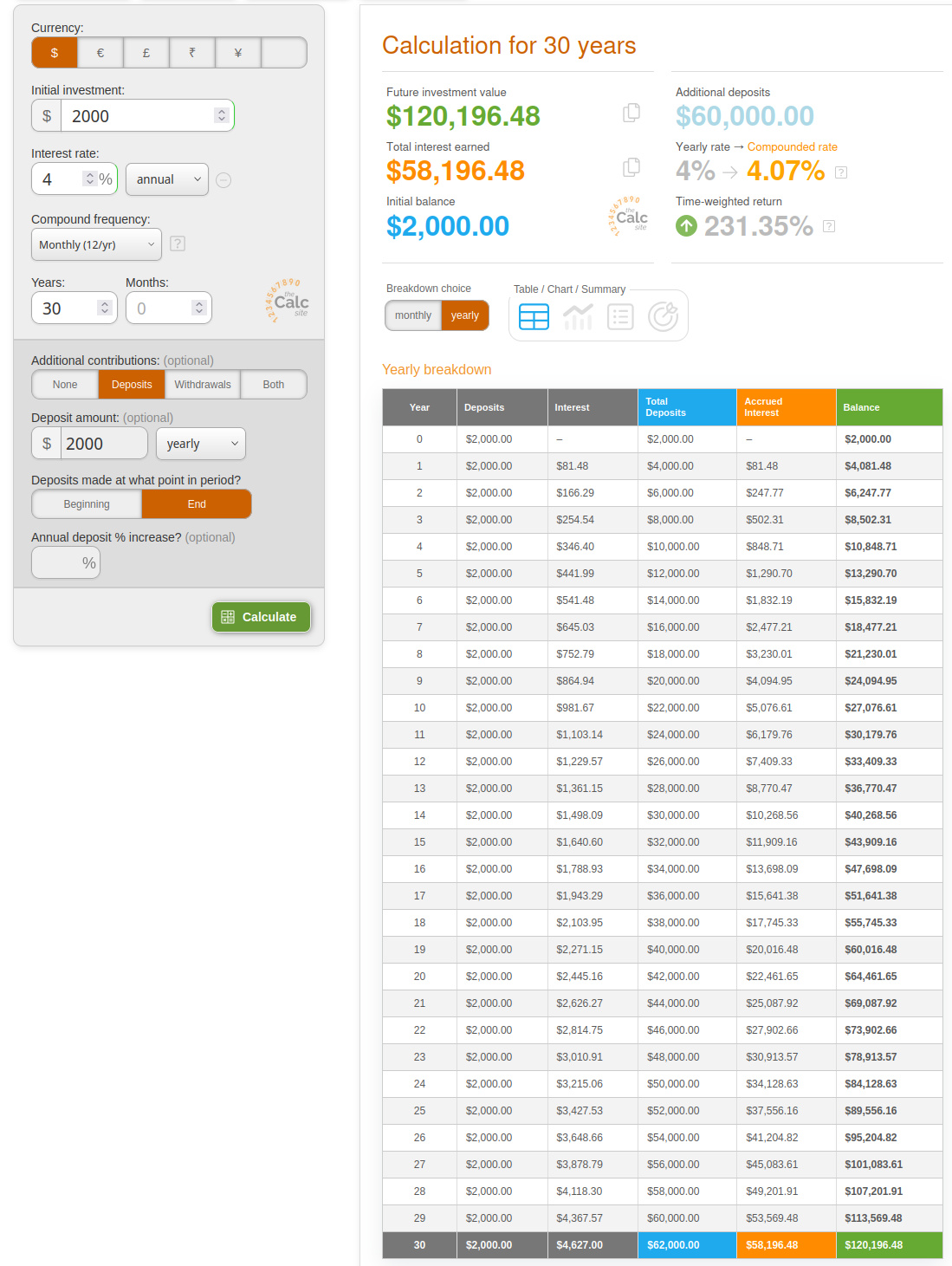Click total deposits $52,000.00 in year 25
The height and width of the screenshot is (1266, 952).
673,1111
